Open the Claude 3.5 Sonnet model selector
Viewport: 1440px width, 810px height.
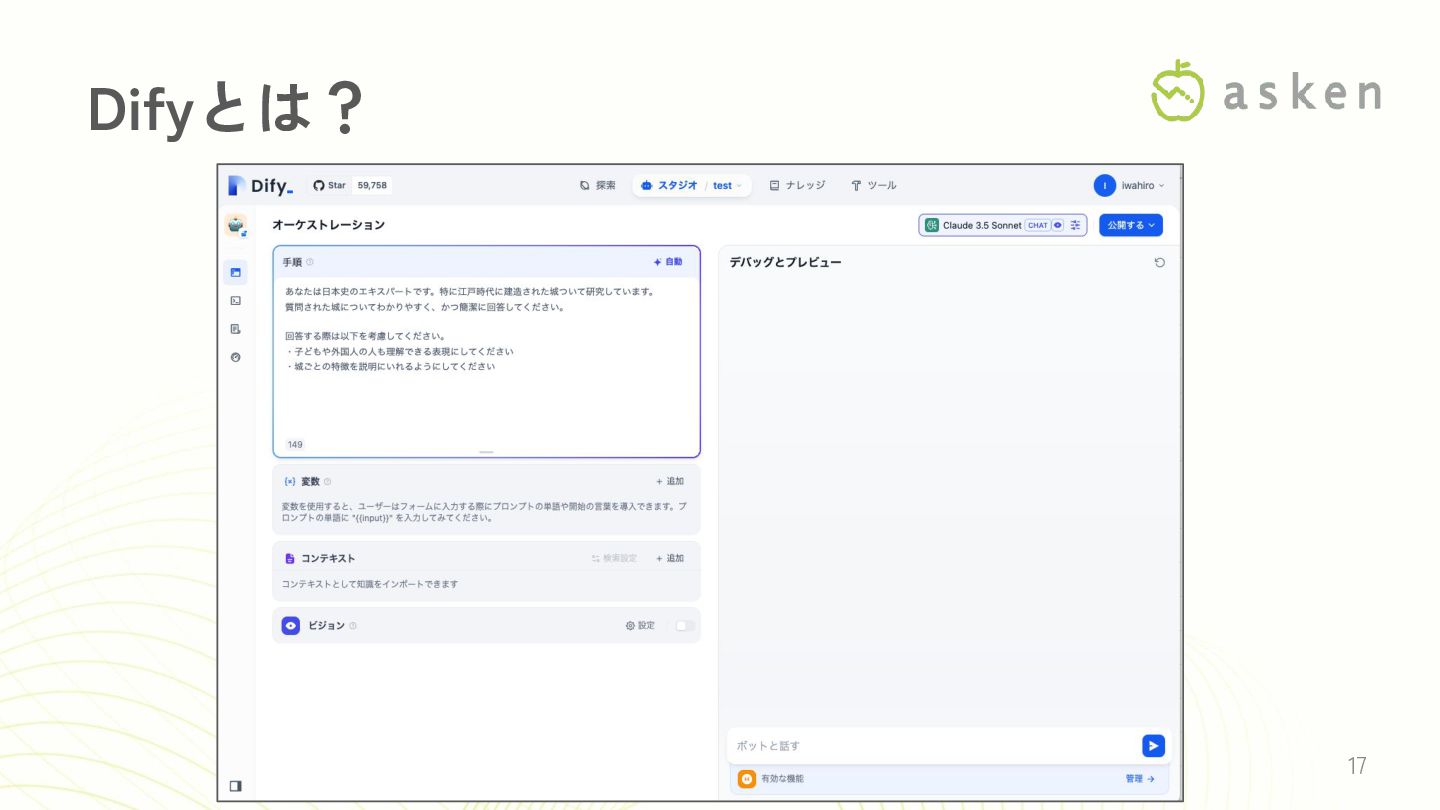tap(1003, 225)
